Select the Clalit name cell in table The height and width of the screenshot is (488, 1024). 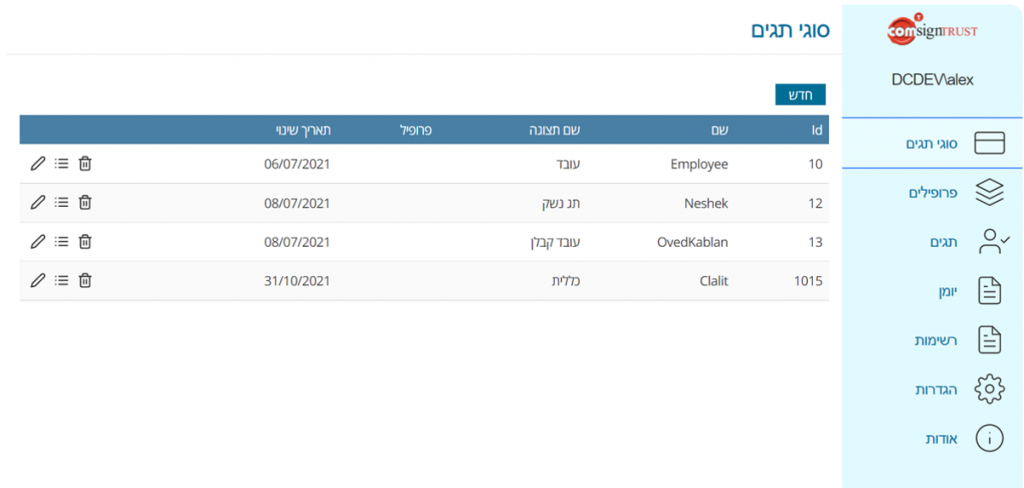pyautogui.click(x=706, y=281)
